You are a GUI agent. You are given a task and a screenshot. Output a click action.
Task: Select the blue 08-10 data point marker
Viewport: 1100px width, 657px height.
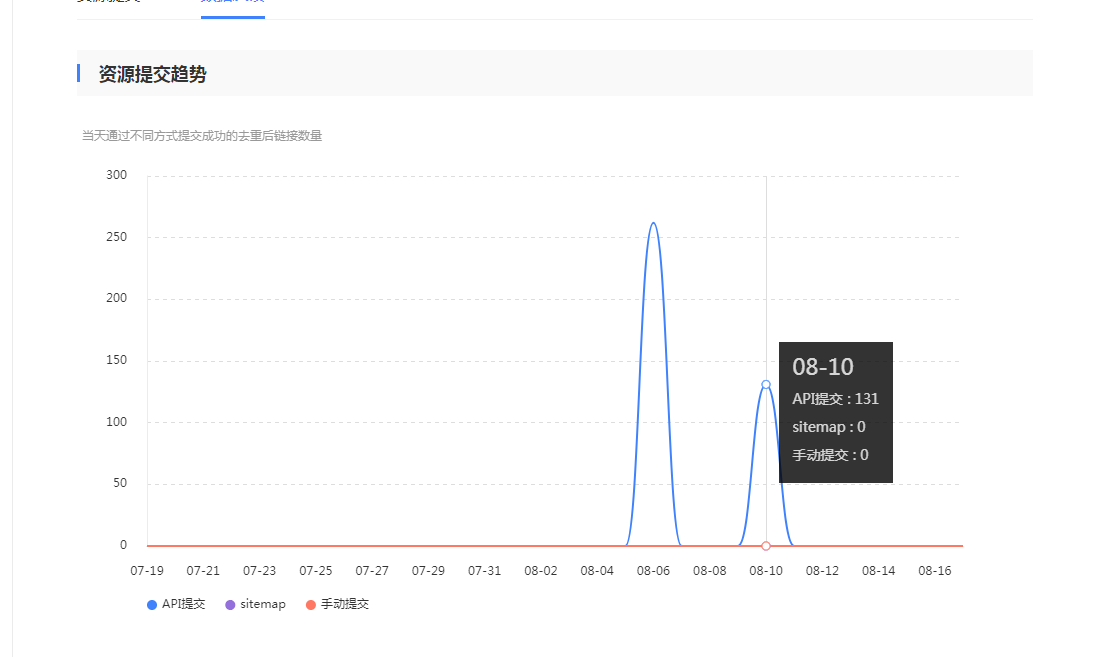[766, 384]
